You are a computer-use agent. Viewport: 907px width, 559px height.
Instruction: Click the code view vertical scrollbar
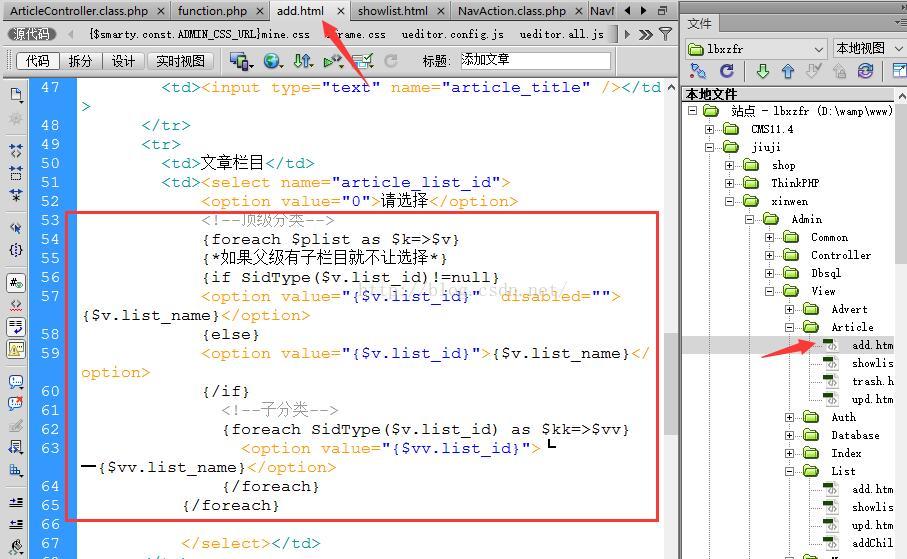pos(670,384)
